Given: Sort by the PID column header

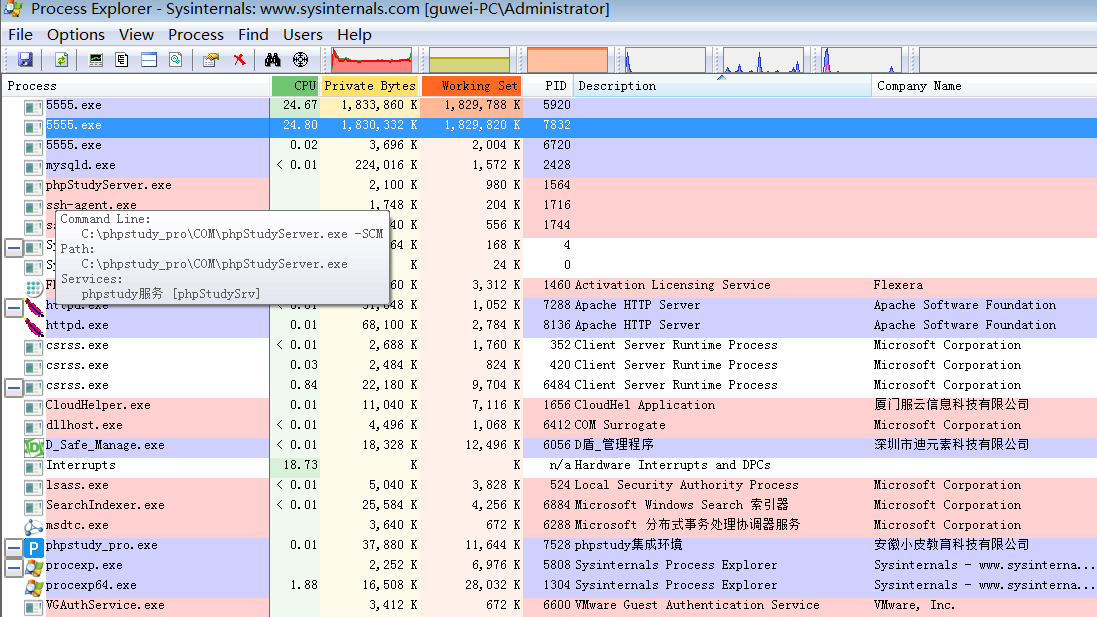Looking at the screenshot, I should pyautogui.click(x=548, y=86).
